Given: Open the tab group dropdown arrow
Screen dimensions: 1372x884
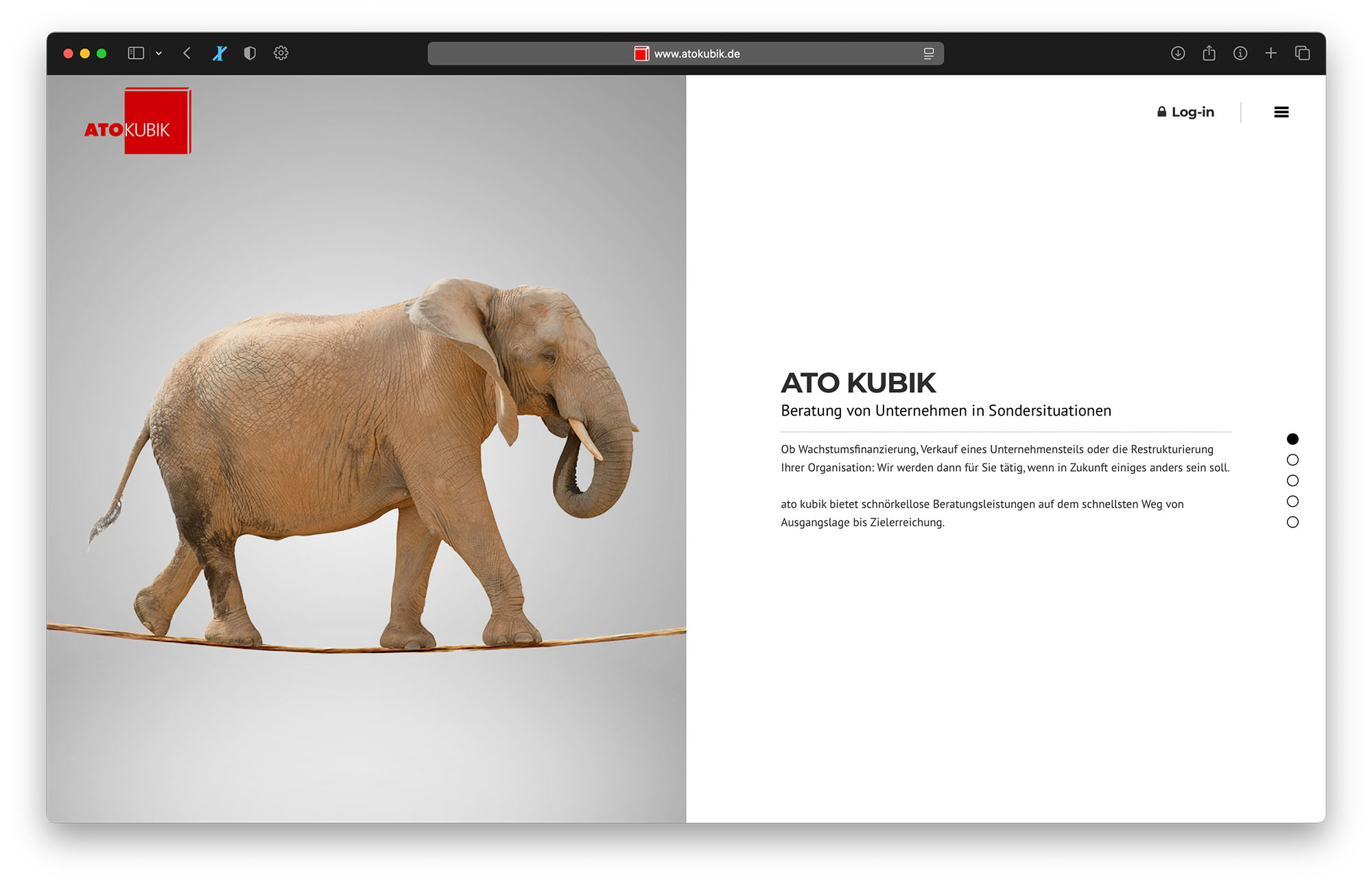Looking at the screenshot, I should (x=158, y=53).
